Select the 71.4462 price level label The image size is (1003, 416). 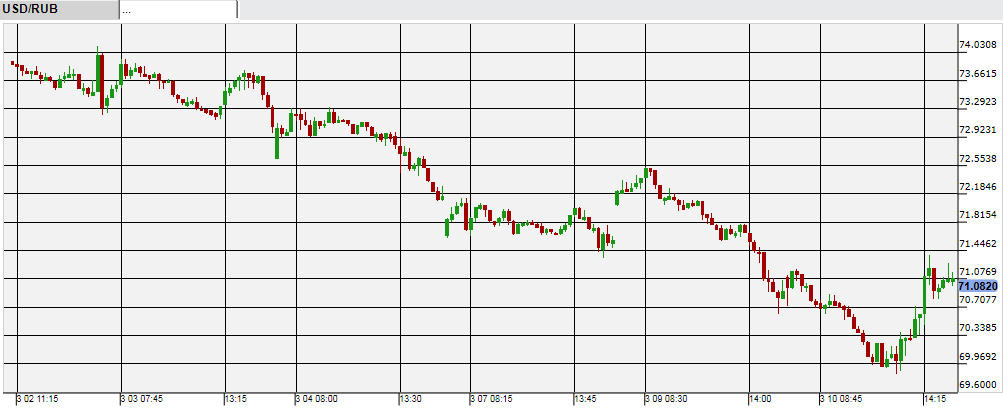coord(978,243)
